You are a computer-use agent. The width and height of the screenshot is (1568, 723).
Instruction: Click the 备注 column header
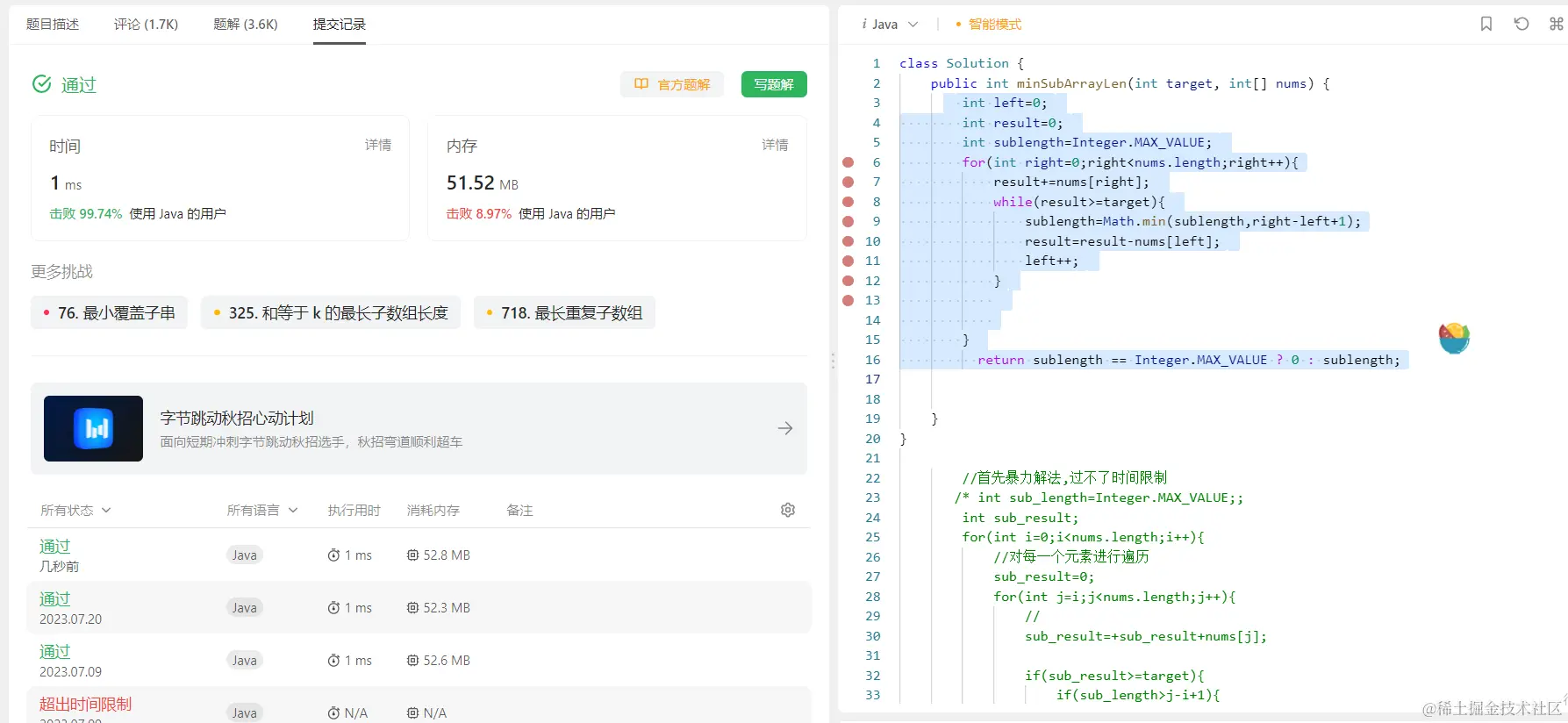(x=519, y=510)
